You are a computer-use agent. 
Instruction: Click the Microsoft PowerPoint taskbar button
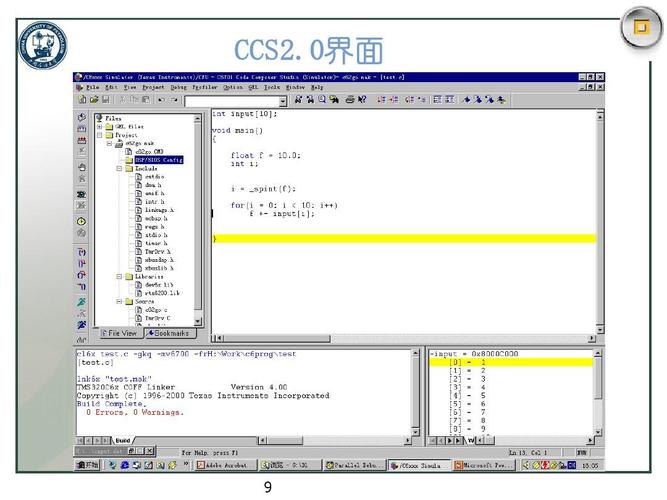484,466
